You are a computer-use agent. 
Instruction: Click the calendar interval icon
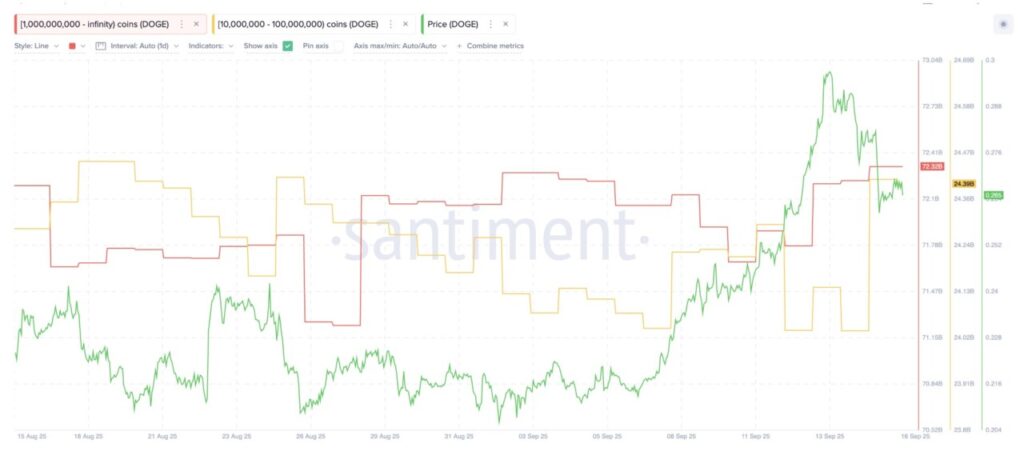(100, 46)
